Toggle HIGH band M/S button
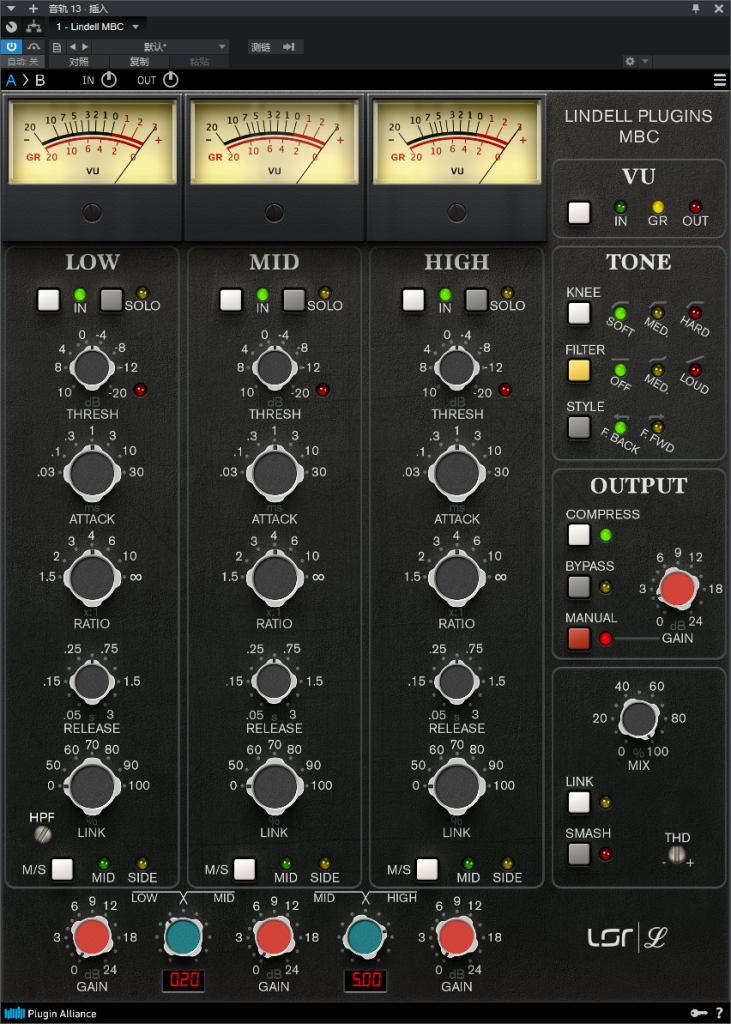Viewport: 731px width, 1024px height. pyautogui.click(x=427, y=869)
